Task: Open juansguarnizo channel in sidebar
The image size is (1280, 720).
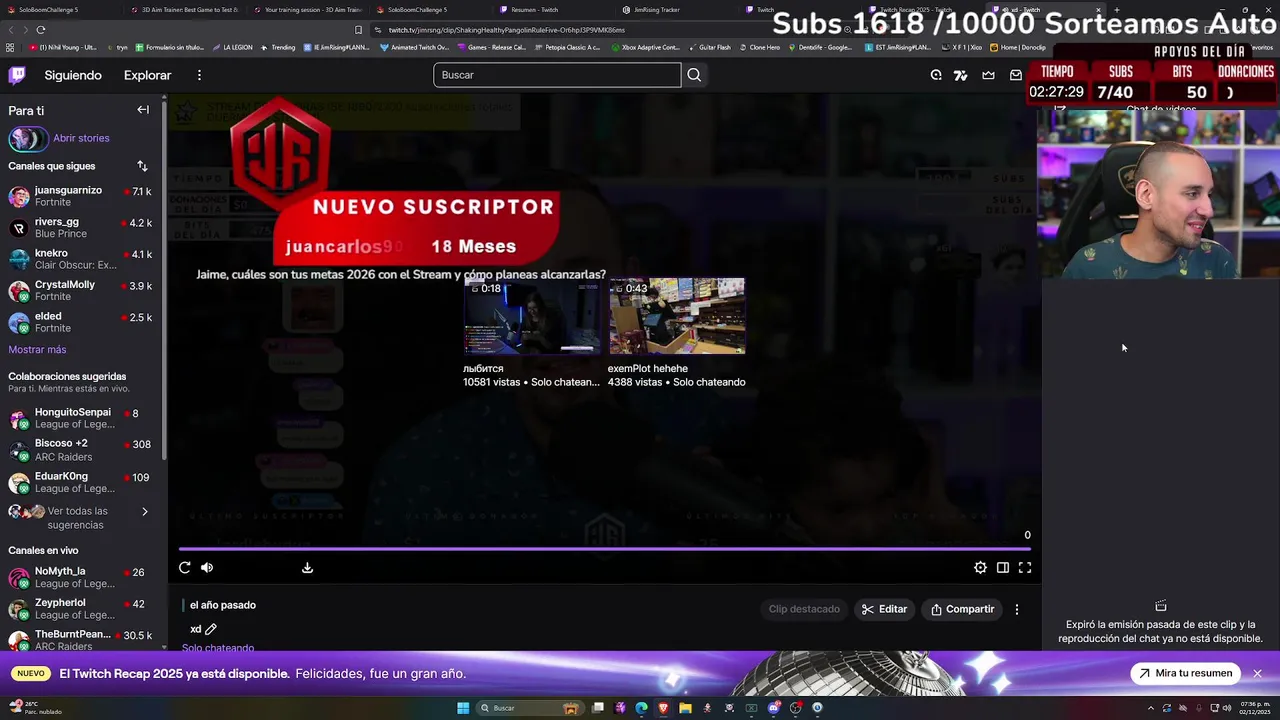Action: (80, 196)
